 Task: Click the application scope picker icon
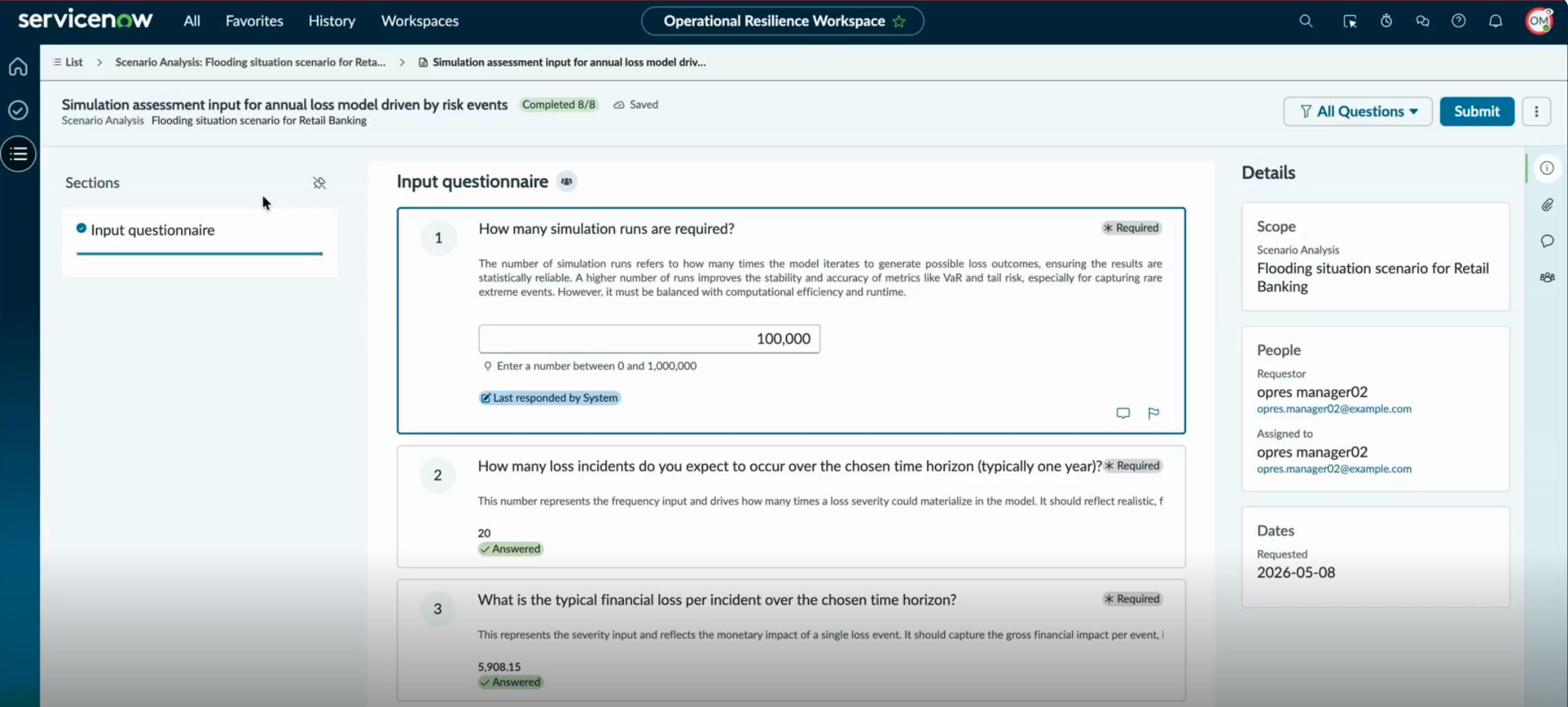(x=1350, y=21)
